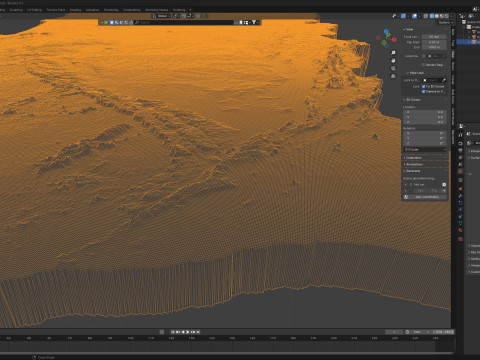
Task: Open the Geometry Nodes workspace tab
Action: (156, 10)
